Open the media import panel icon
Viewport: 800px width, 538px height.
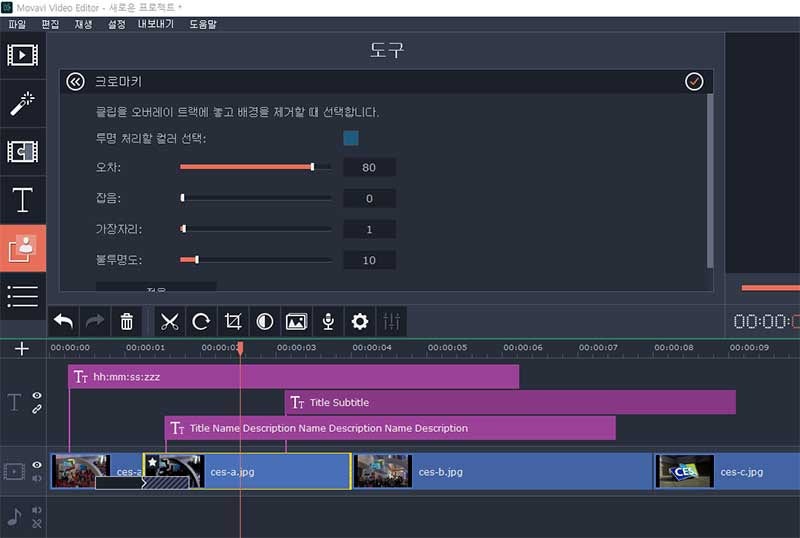(22, 55)
